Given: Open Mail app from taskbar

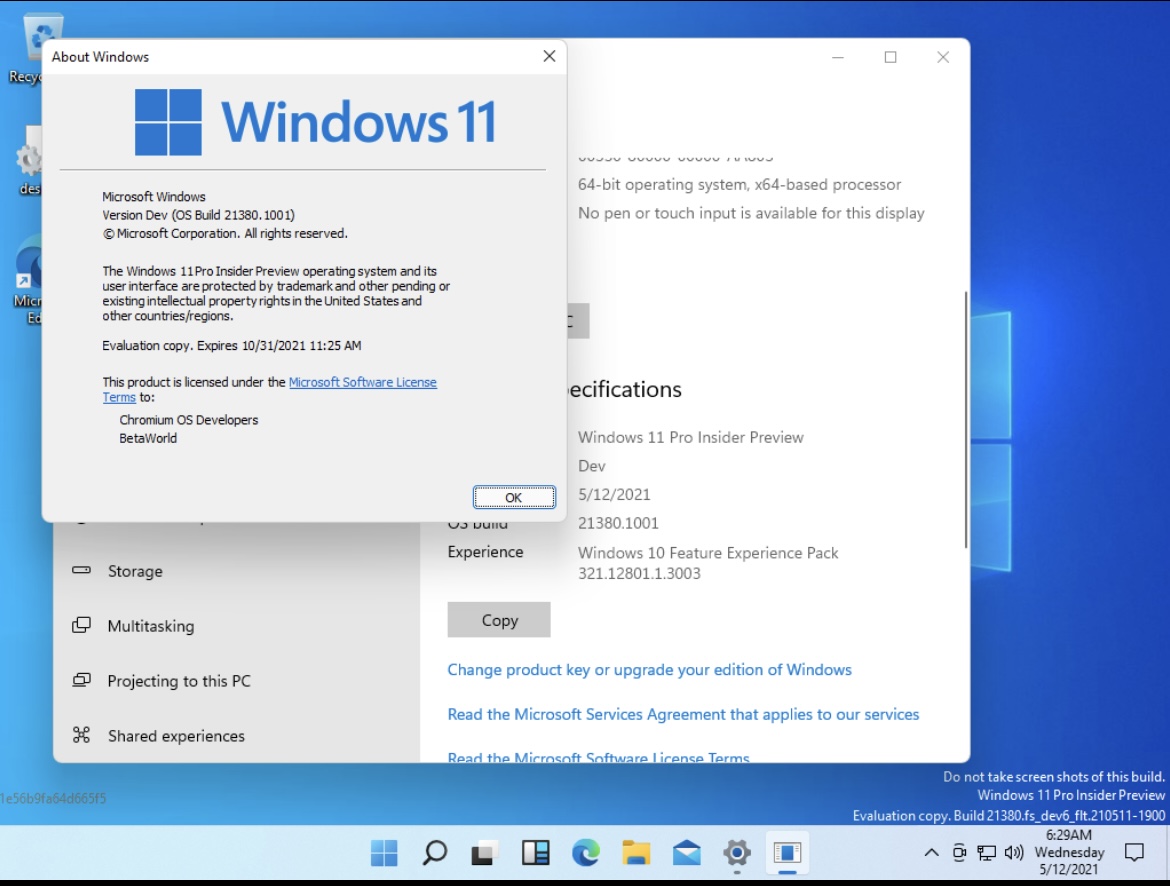Looking at the screenshot, I should tap(686, 852).
